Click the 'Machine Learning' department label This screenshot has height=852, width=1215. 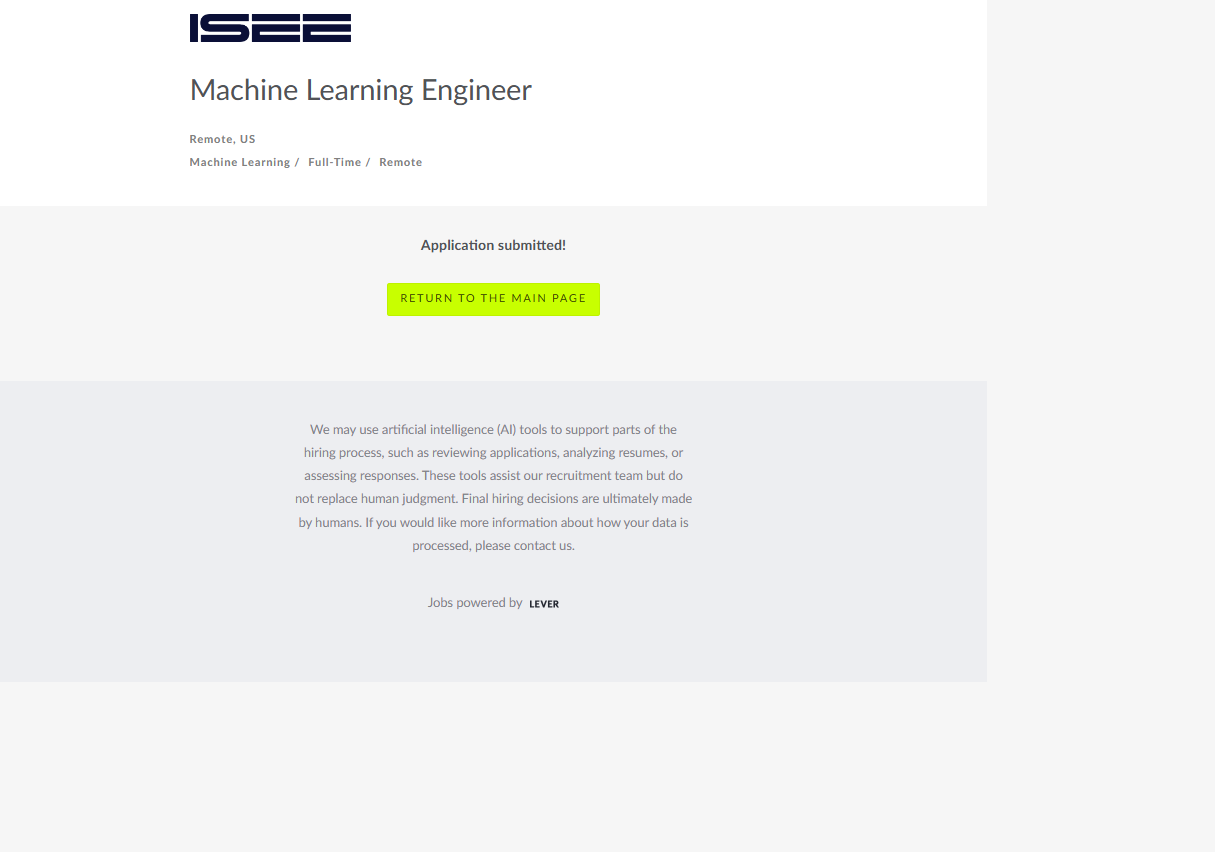239,162
